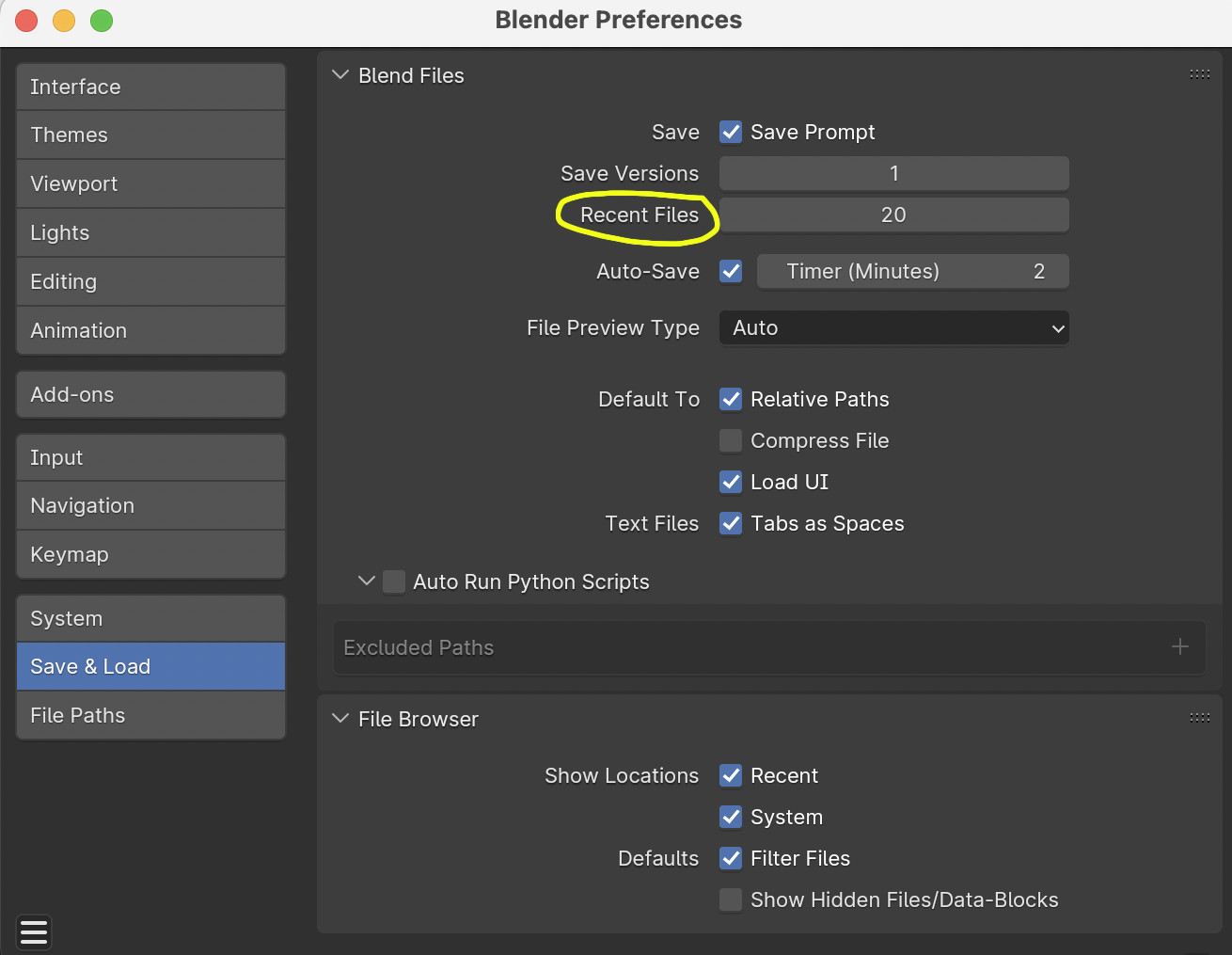Grab the File Browser panel drag handle
Viewport: 1232px width, 955px height.
pos(1200,718)
